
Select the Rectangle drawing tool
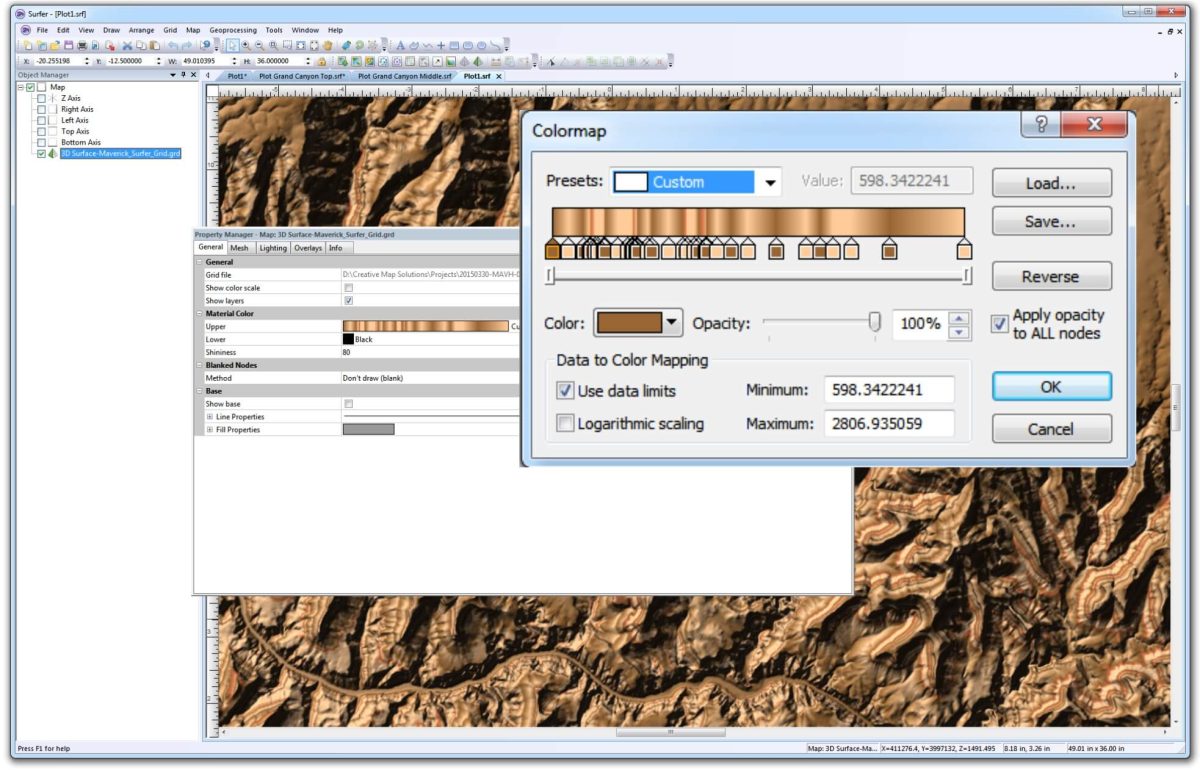point(452,46)
